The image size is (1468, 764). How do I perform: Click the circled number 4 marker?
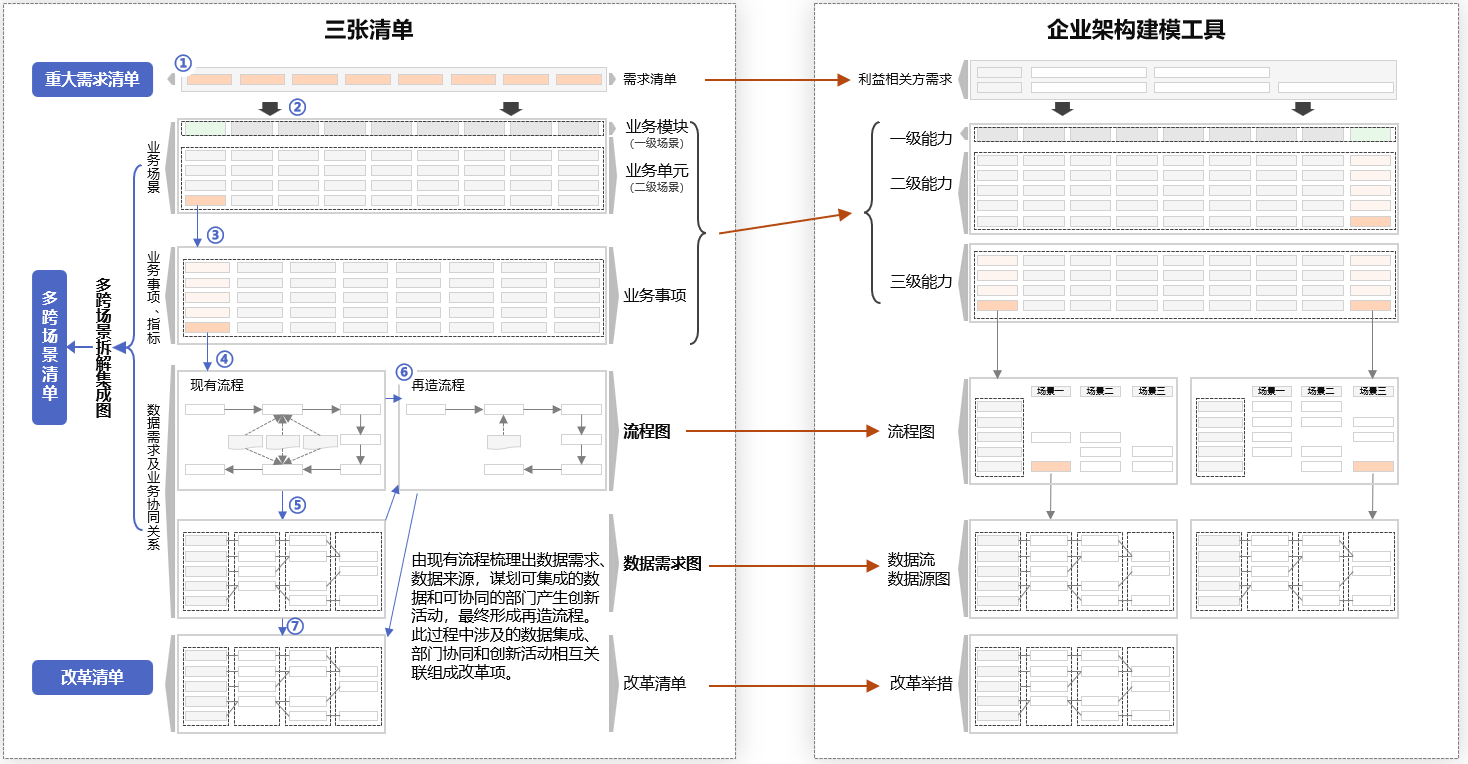[224, 358]
